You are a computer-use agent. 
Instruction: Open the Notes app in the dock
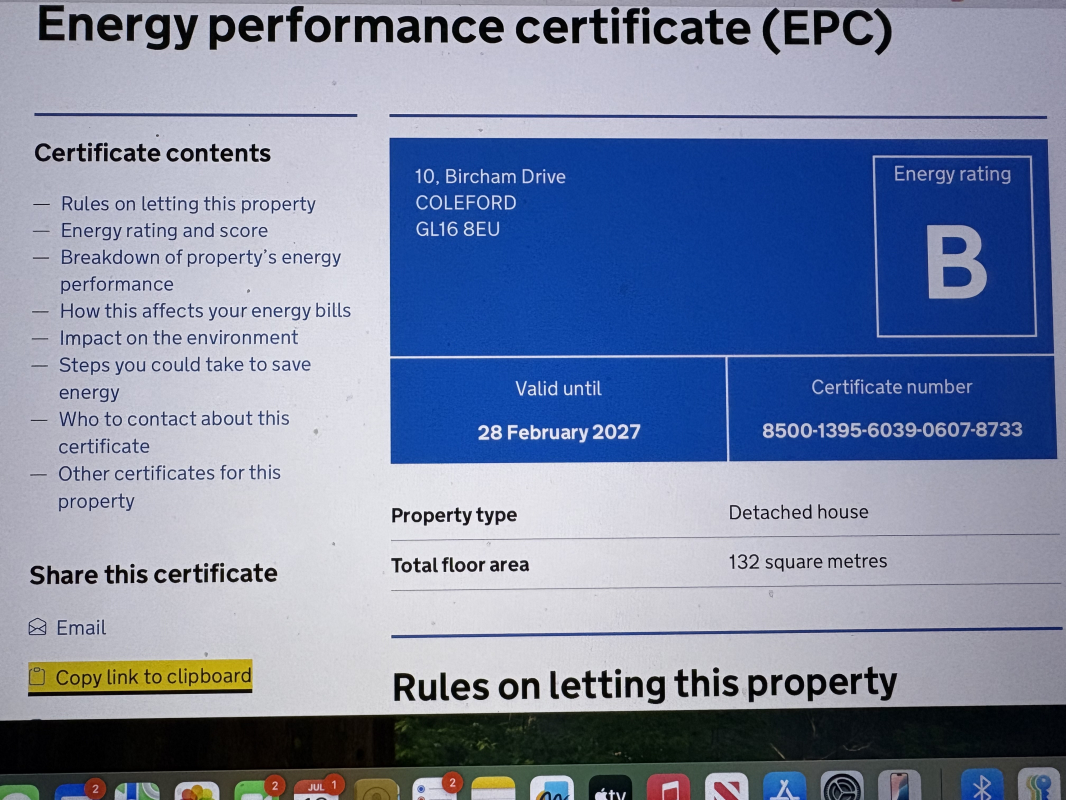(492, 792)
